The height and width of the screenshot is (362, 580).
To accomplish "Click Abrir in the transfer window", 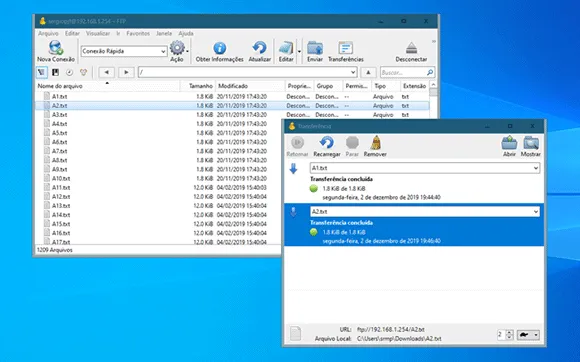I will point(509,147).
